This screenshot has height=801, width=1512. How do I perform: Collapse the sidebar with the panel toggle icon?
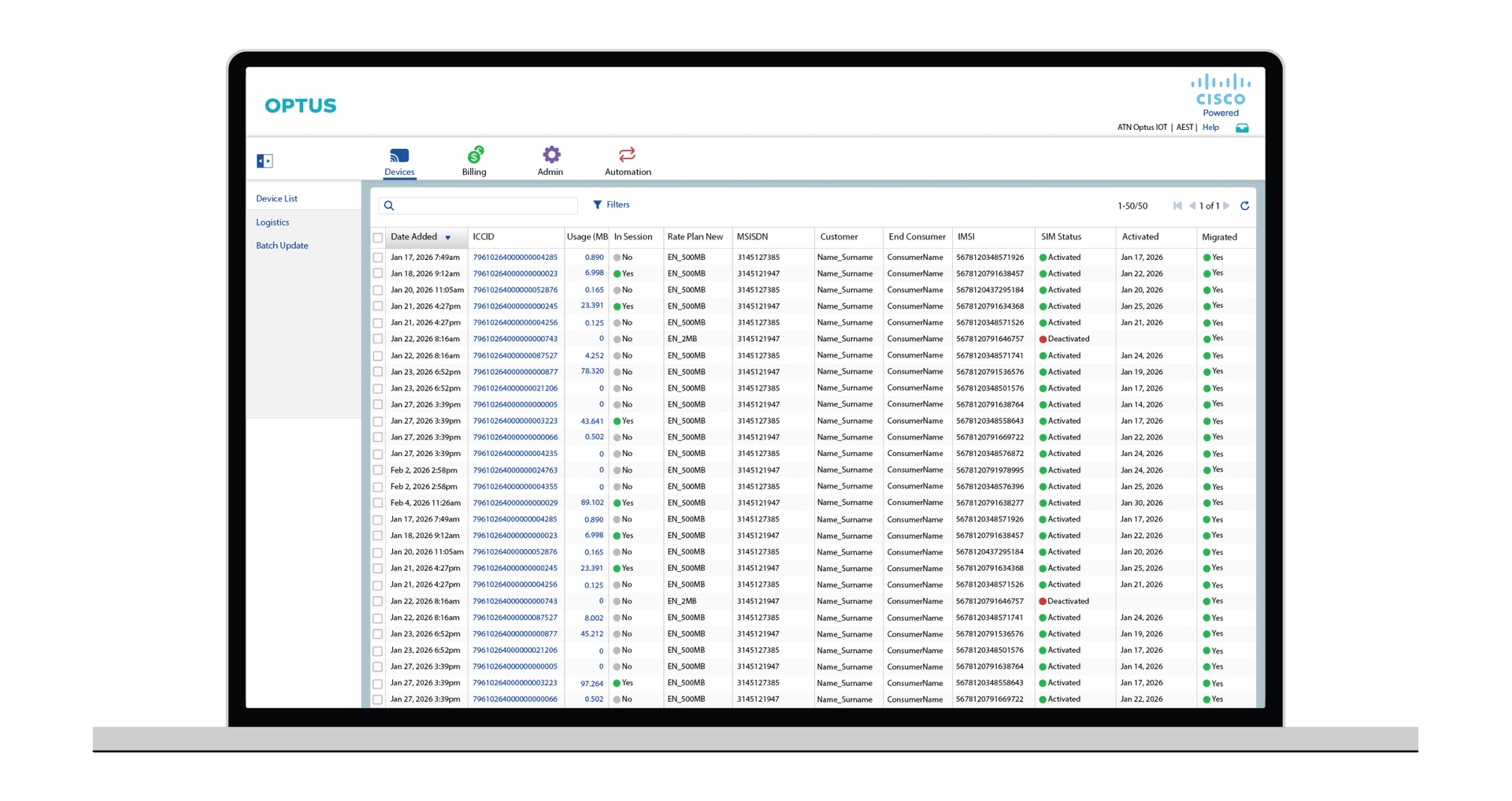tap(265, 161)
